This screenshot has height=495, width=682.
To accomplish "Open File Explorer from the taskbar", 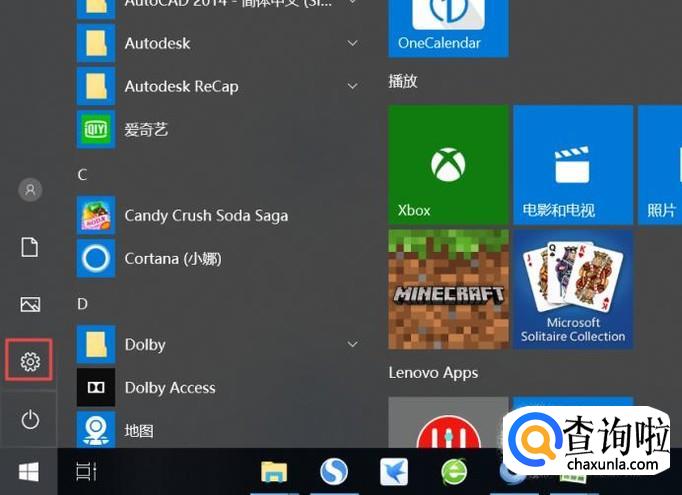I will (274, 472).
